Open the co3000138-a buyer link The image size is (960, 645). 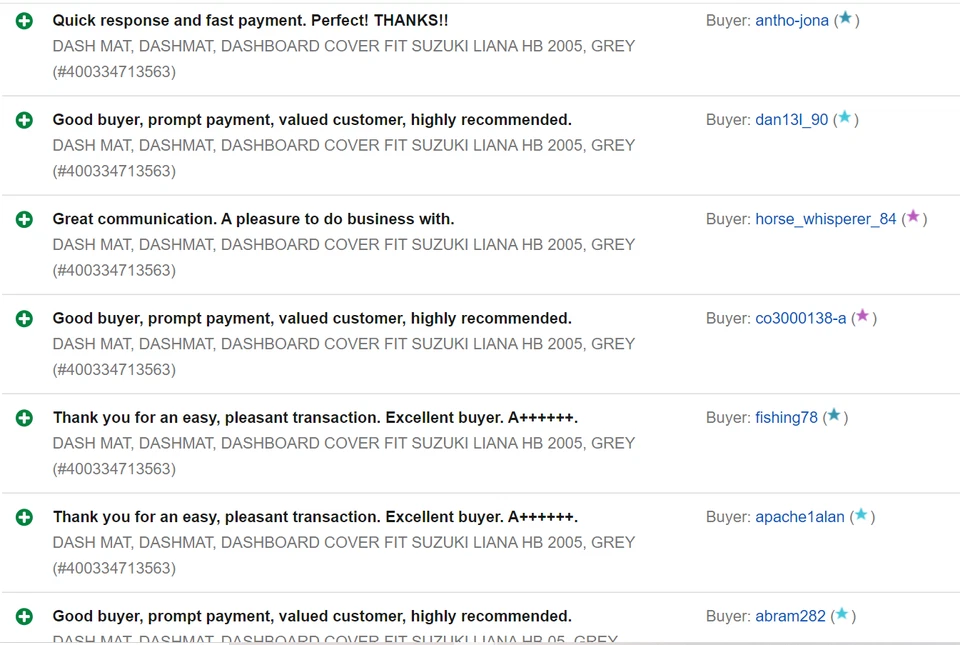(x=800, y=318)
